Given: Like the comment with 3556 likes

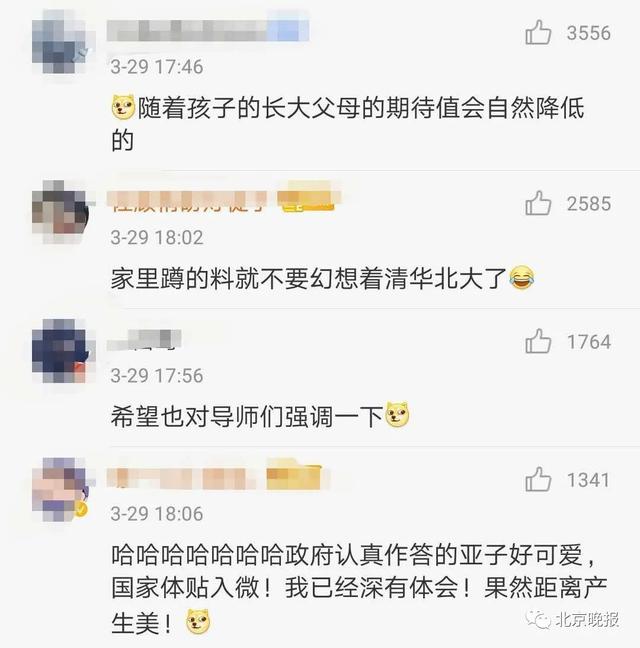Looking at the screenshot, I should pos(538,32).
